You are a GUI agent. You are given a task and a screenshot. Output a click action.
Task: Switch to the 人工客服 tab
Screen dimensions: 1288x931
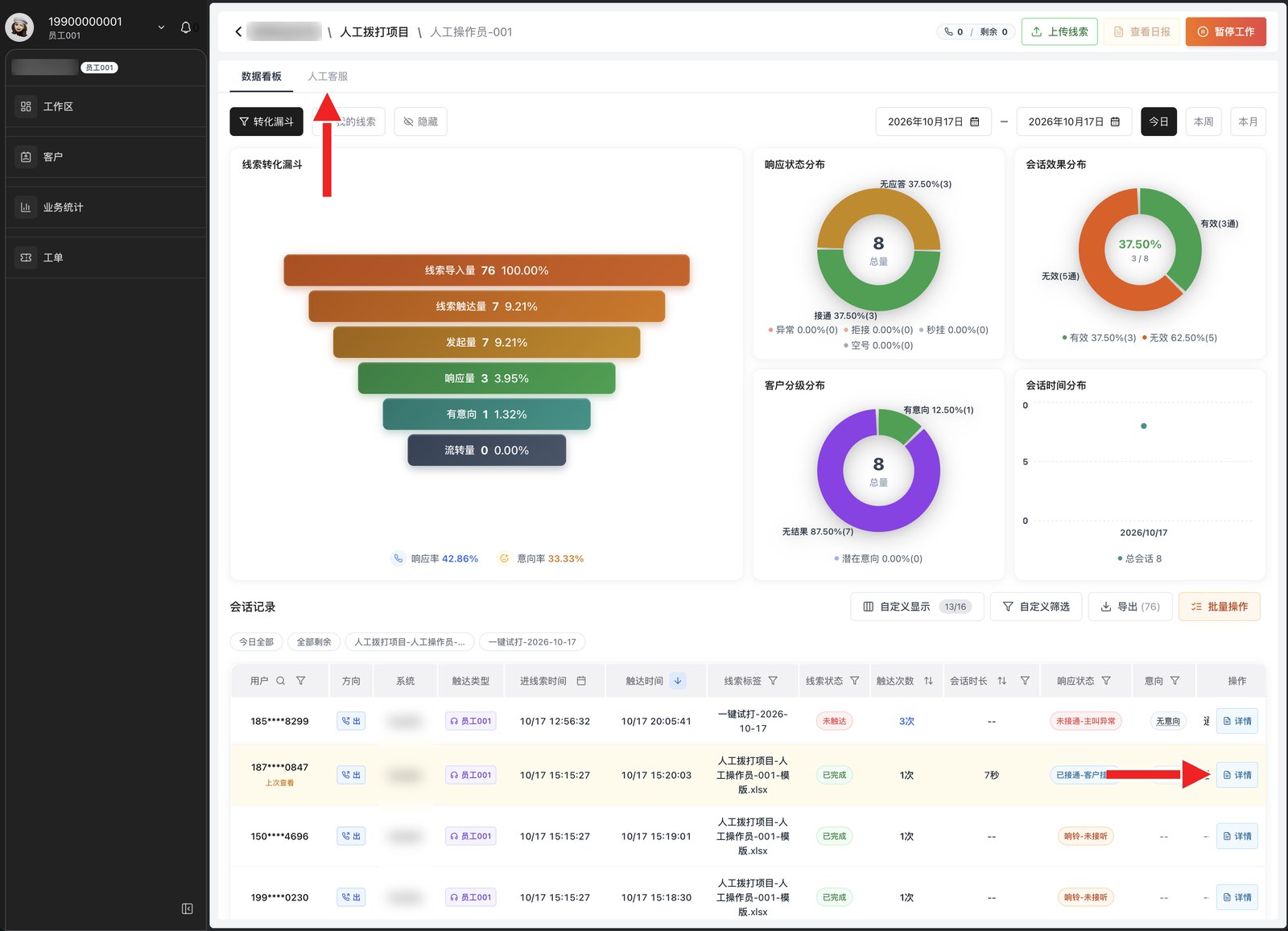tap(328, 76)
